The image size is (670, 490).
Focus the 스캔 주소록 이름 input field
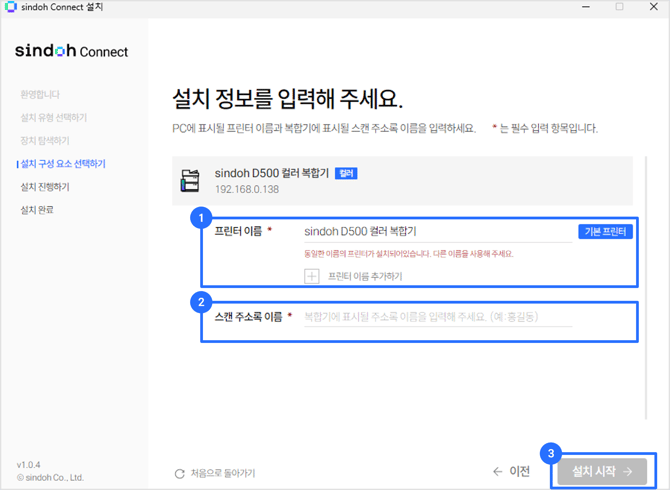[438, 317]
